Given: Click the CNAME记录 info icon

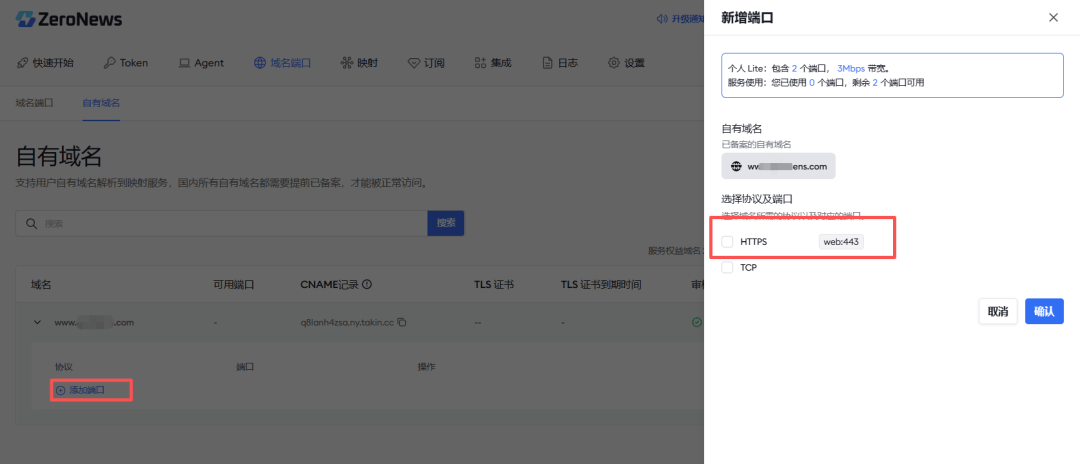Looking at the screenshot, I should pyautogui.click(x=367, y=284).
